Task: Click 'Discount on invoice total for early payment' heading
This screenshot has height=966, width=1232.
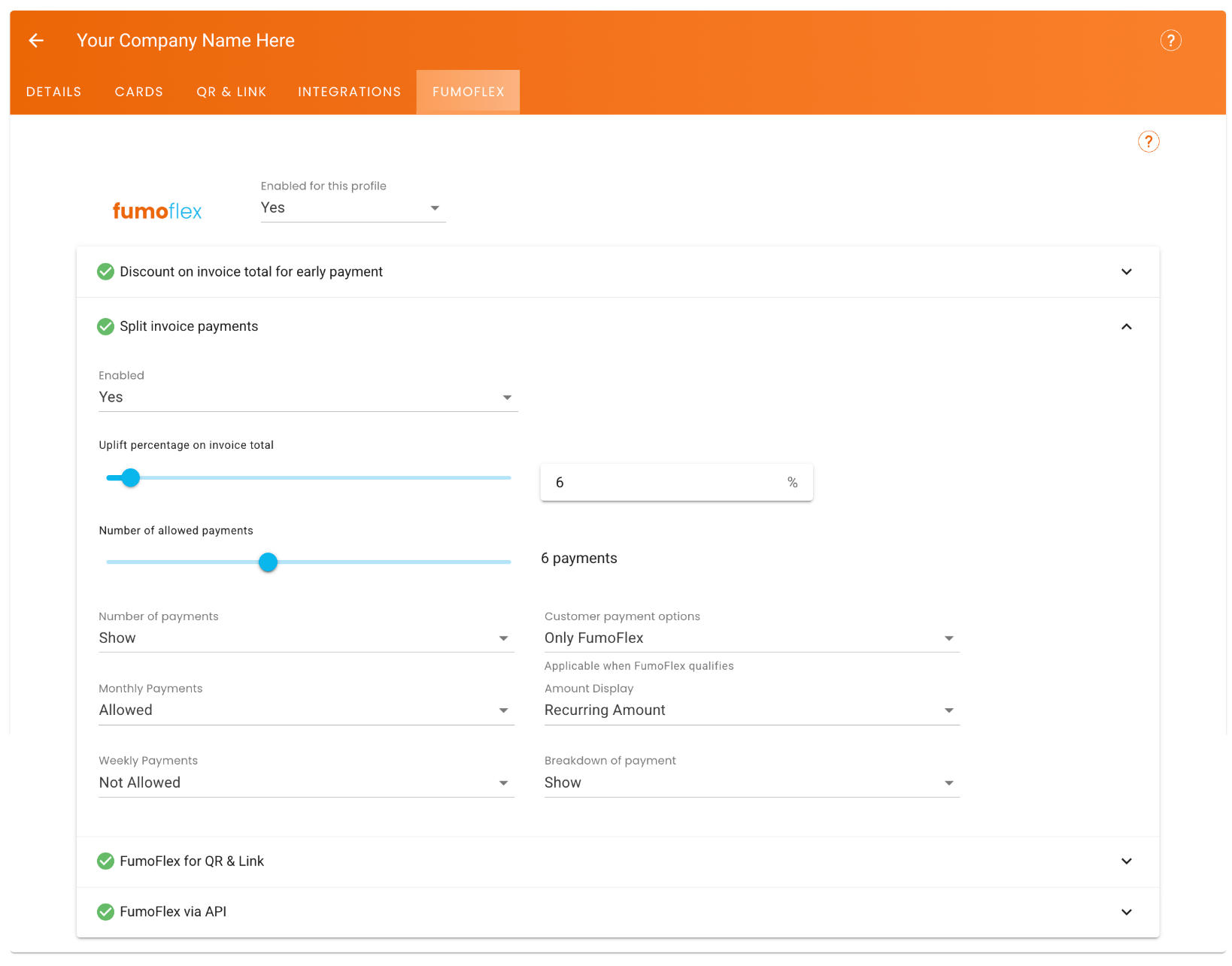Action: pos(251,271)
